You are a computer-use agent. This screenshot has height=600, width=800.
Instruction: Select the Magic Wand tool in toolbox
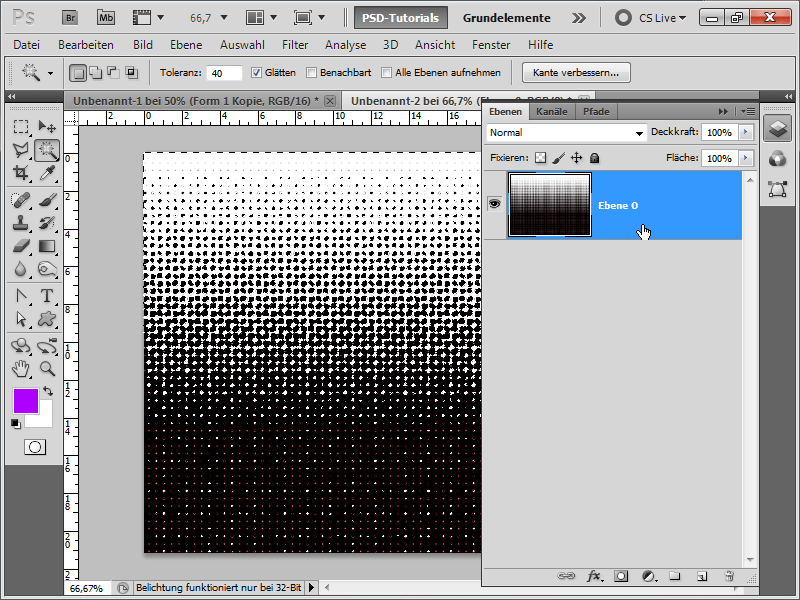pos(47,150)
